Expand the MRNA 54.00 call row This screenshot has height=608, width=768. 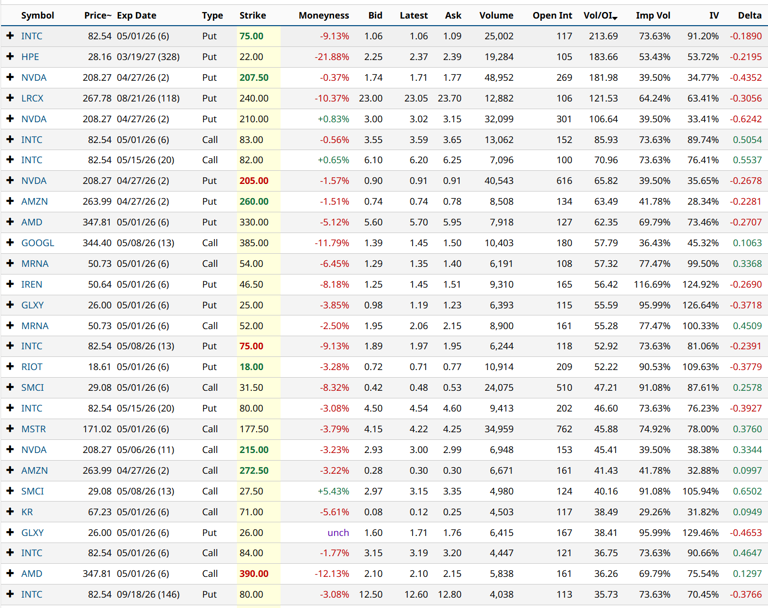tap(10, 264)
